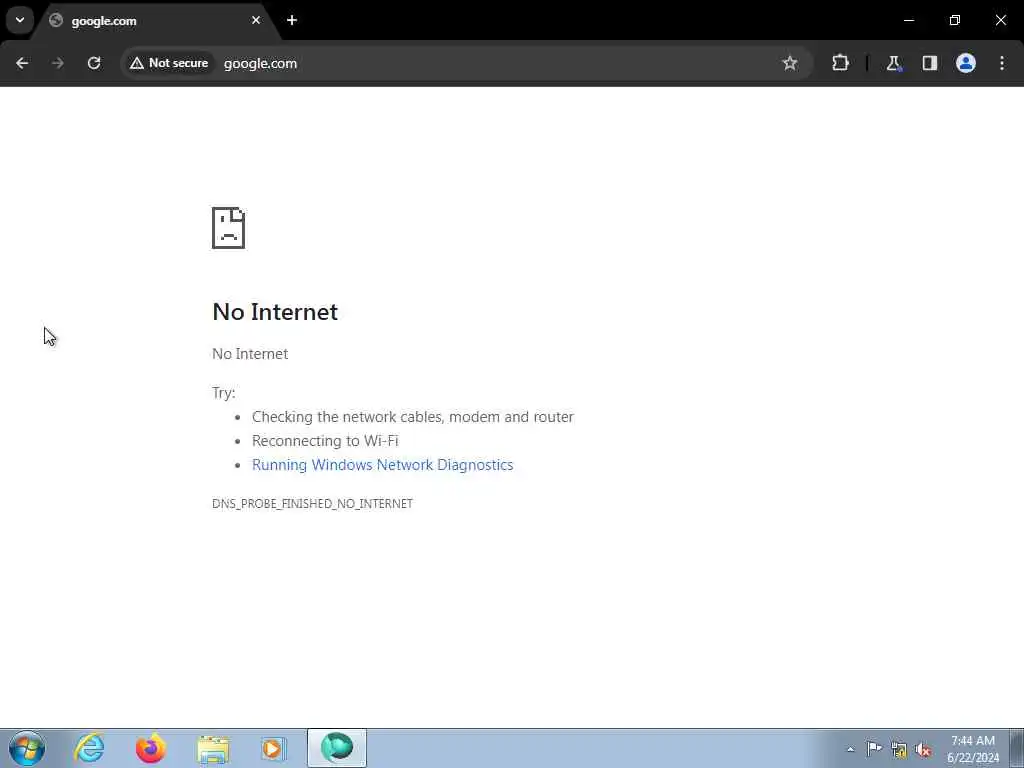The image size is (1024, 768).
Task: Click the active browser taskbar button
Action: tap(337, 748)
